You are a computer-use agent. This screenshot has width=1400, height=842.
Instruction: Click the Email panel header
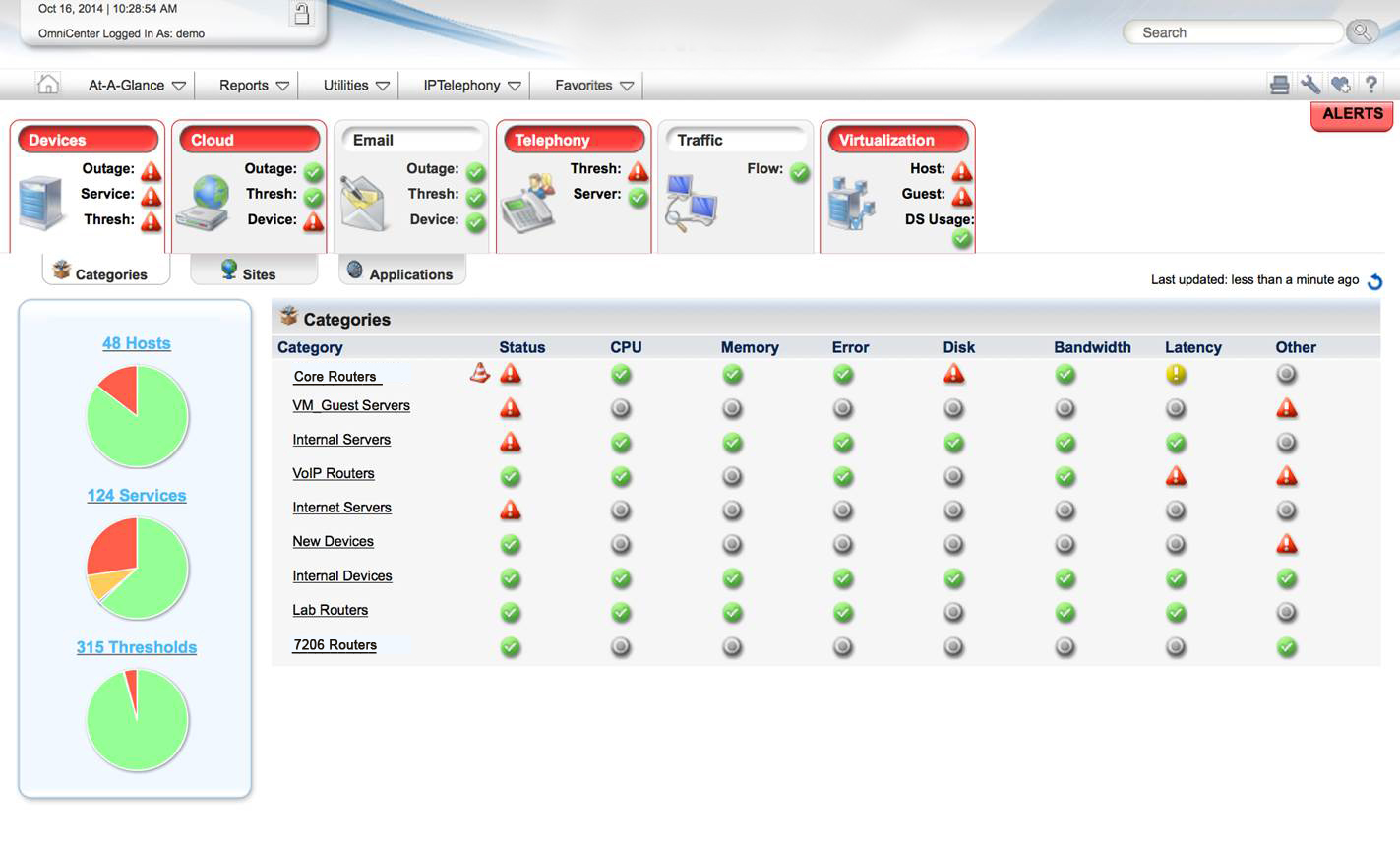(x=411, y=140)
